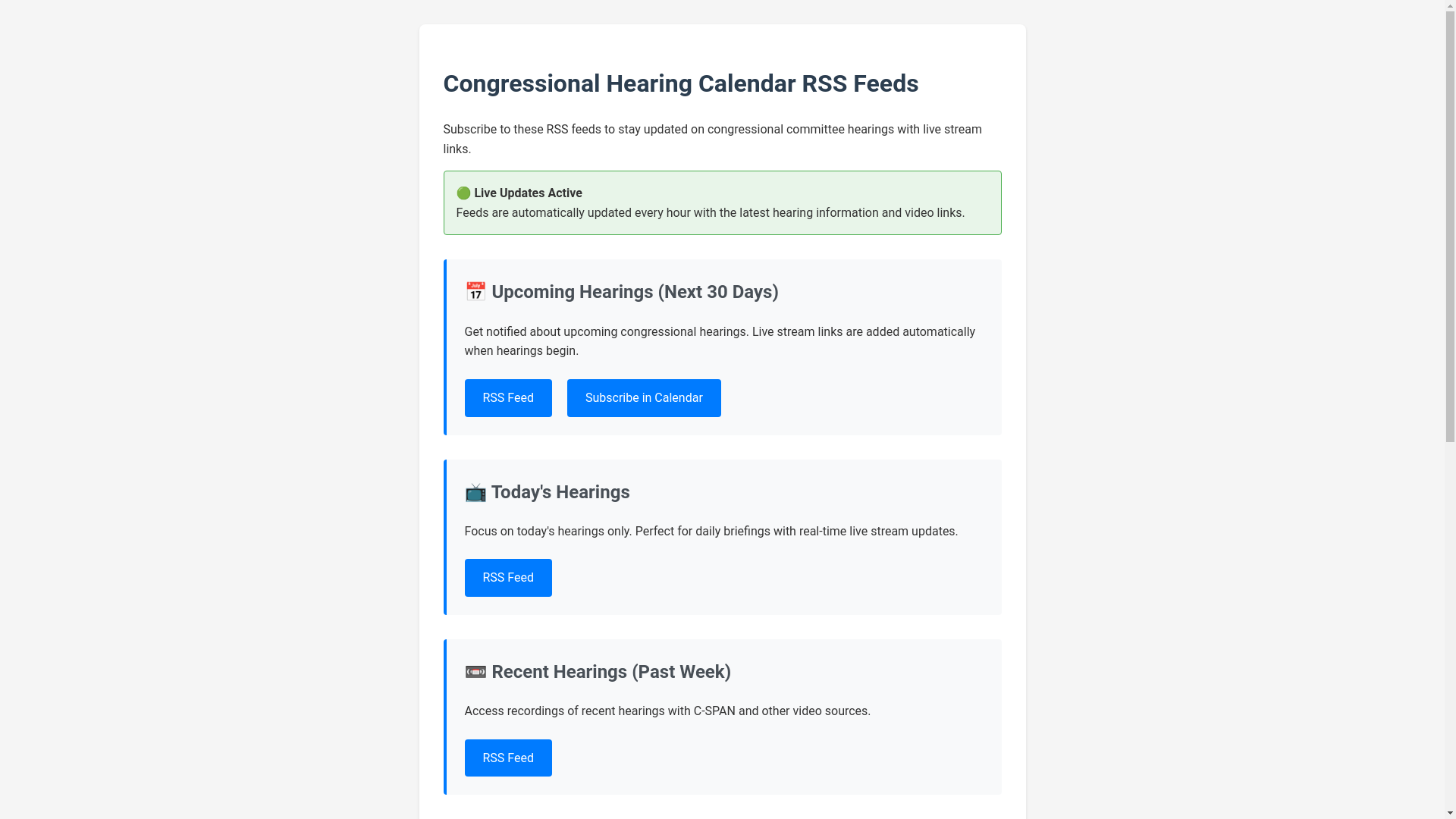Screen dimensions: 1456x819
Task: Open RSS Feed for Recent Hearings
Action: point(508,758)
